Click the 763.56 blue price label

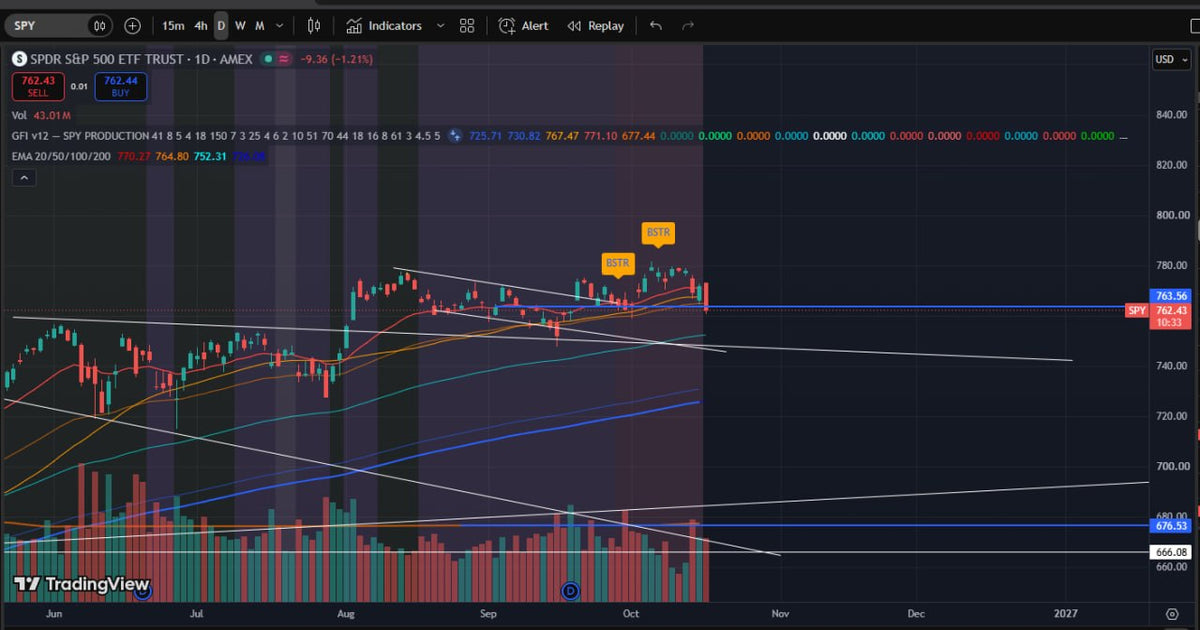pyautogui.click(x=1171, y=296)
